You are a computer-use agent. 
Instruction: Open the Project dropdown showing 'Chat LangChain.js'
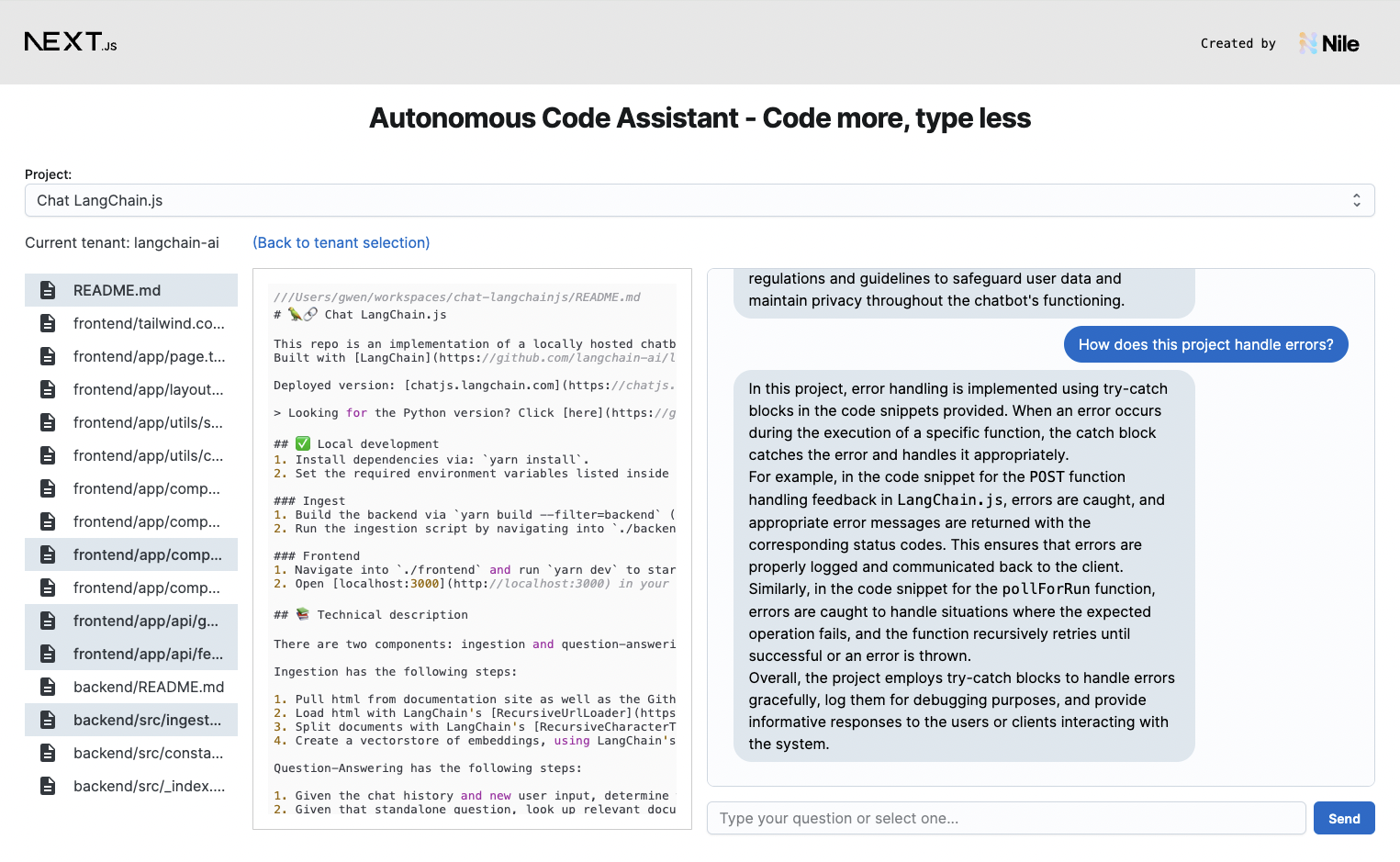click(x=700, y=200)
